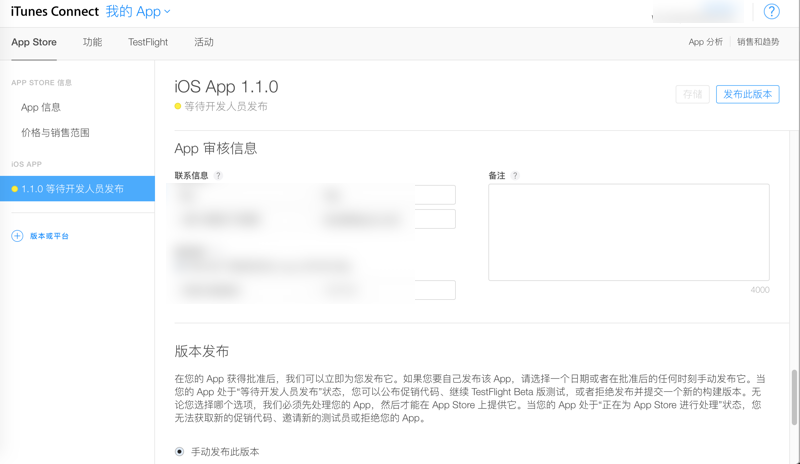Click the plus icon for 版本或平台
This screenshot has width=800, height=464.
pyautogui.click(x=17, y=236)
